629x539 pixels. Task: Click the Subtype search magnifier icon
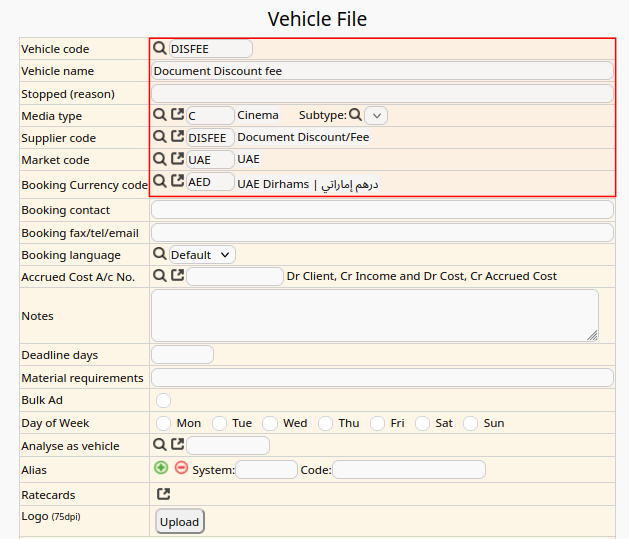[x=355, y=115]
